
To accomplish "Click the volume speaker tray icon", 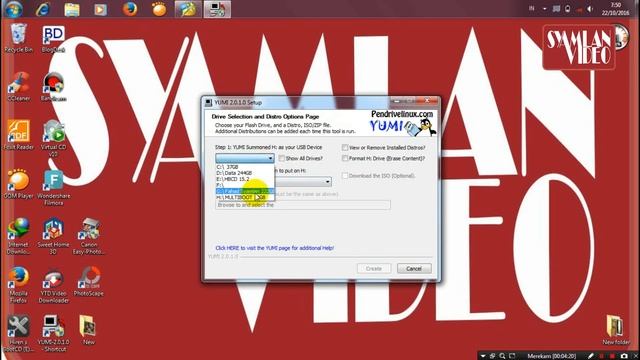I will coord(590,9).
